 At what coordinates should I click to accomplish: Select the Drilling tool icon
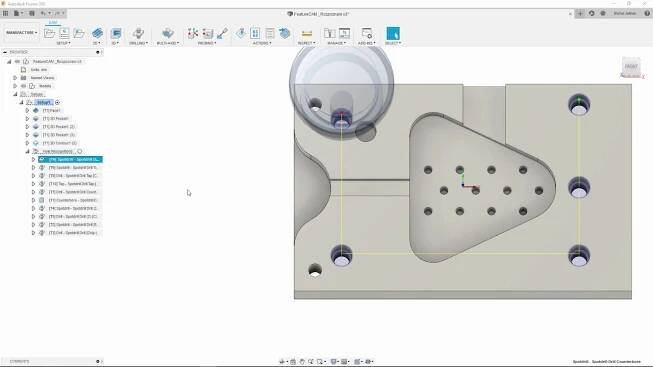138,33
